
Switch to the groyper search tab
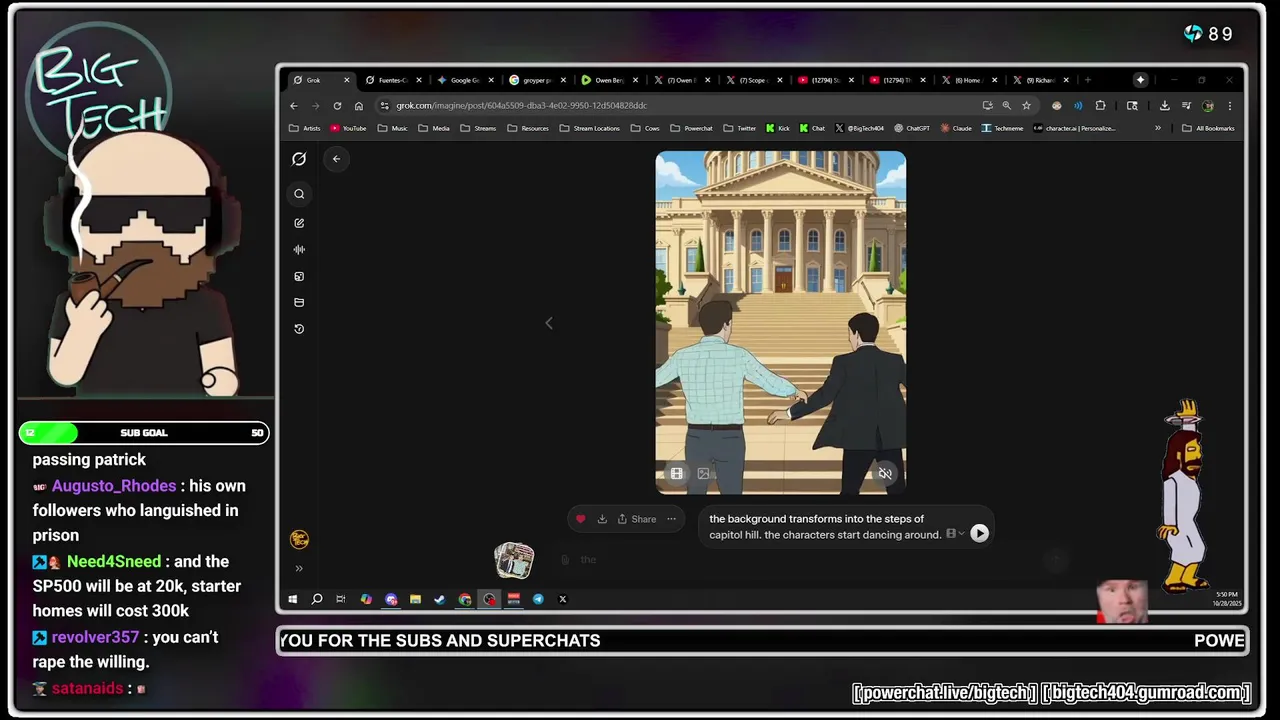point(537,80)
